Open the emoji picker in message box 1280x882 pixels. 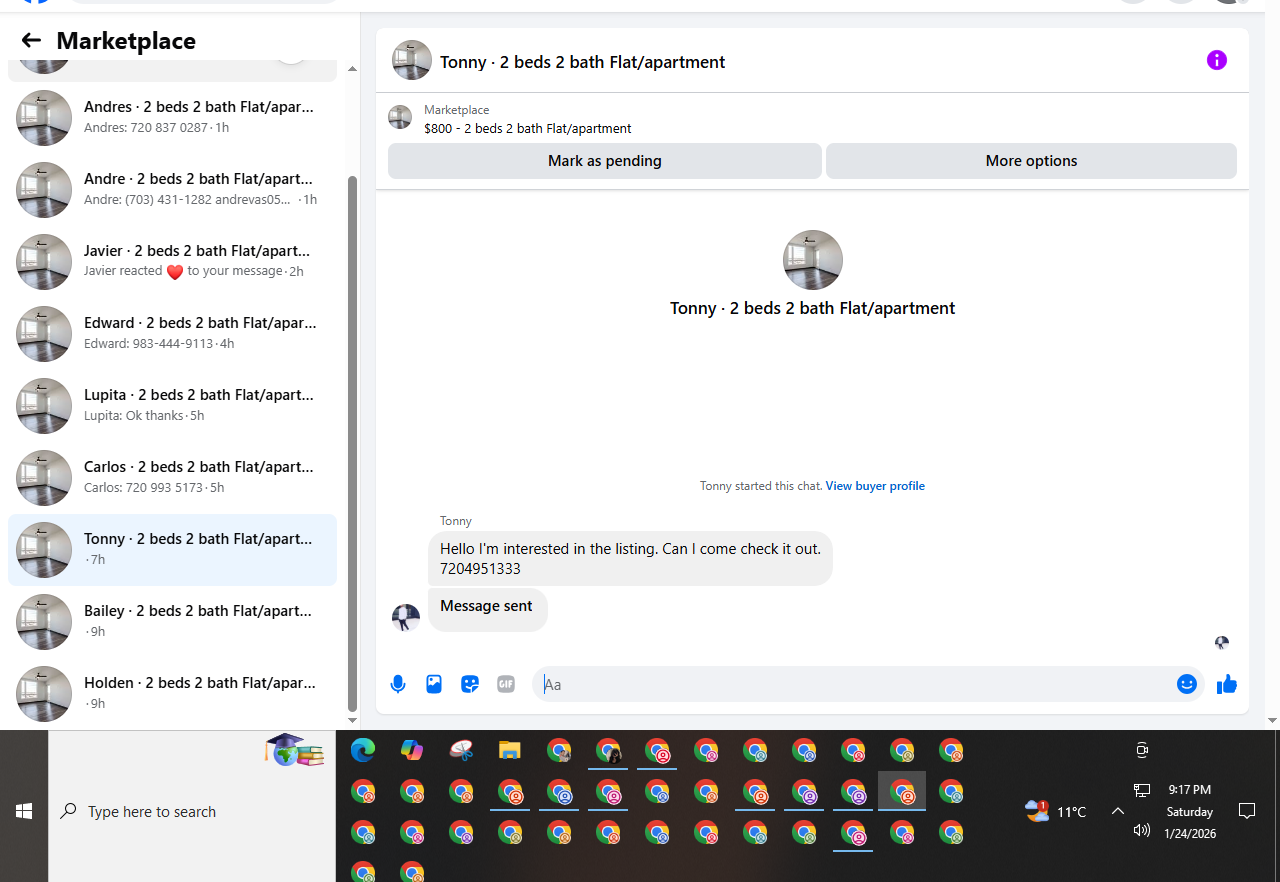pyautogui.click(x=1187, y=684)
